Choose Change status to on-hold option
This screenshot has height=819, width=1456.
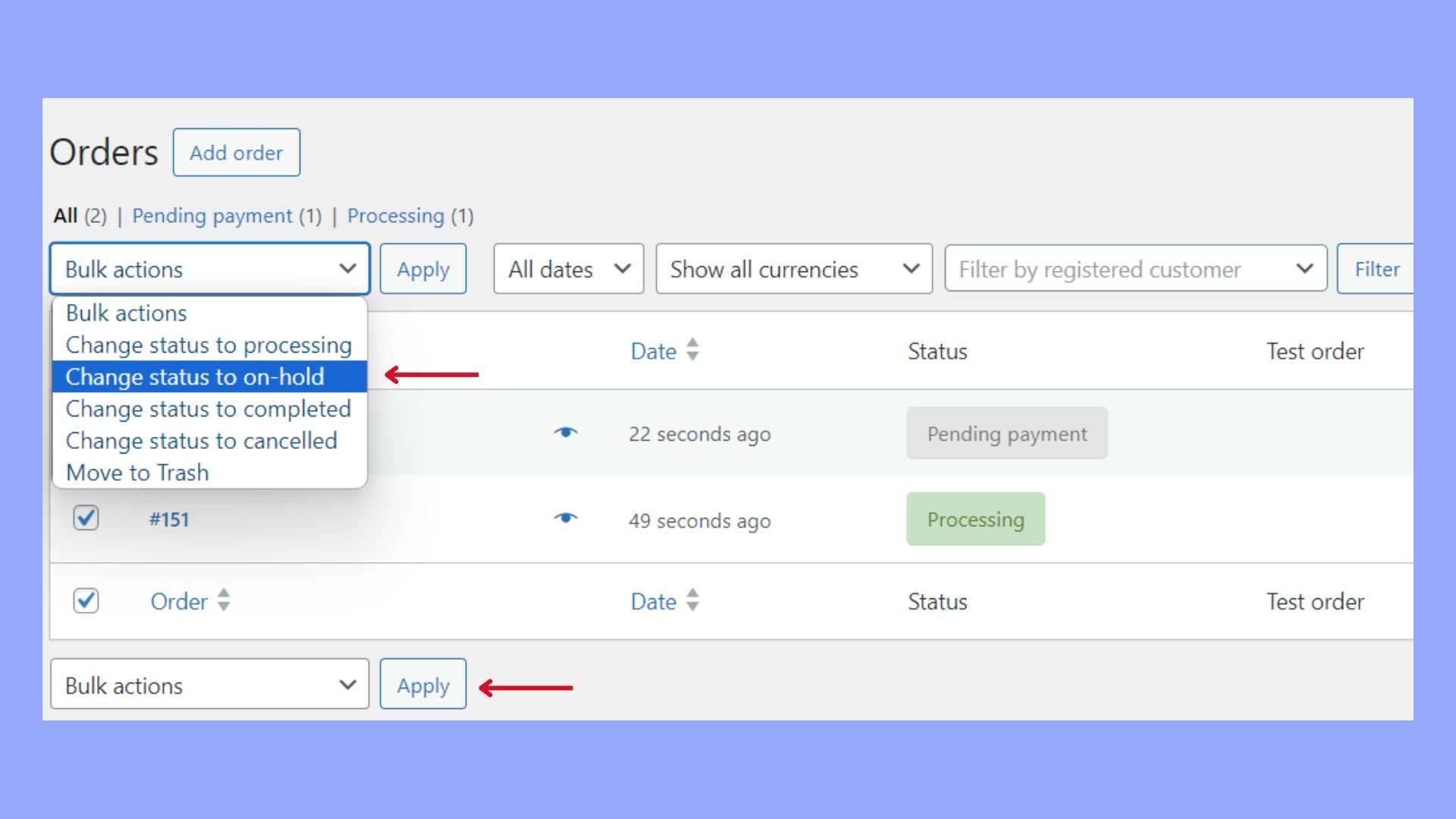pos(195,377)
